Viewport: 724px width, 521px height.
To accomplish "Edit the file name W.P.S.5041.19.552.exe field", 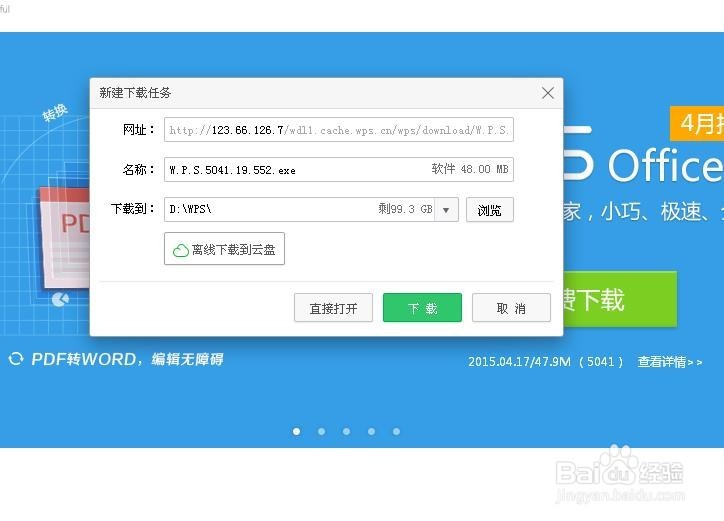I will (338, 170).
